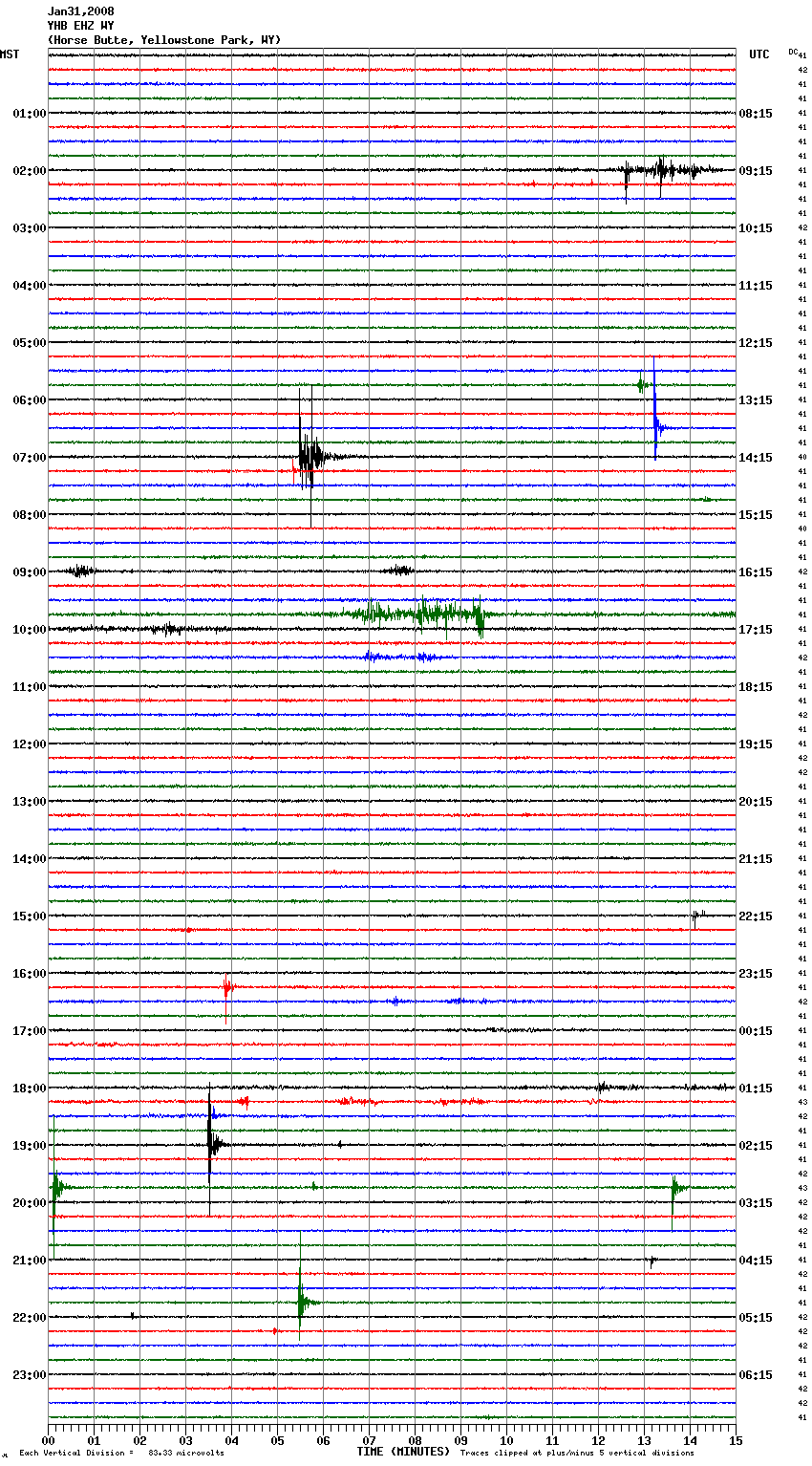Image resolution: width=812 pixels, height=1466 pixels.
Task: Click the 09:15 UTC time label
Action: 756,171
